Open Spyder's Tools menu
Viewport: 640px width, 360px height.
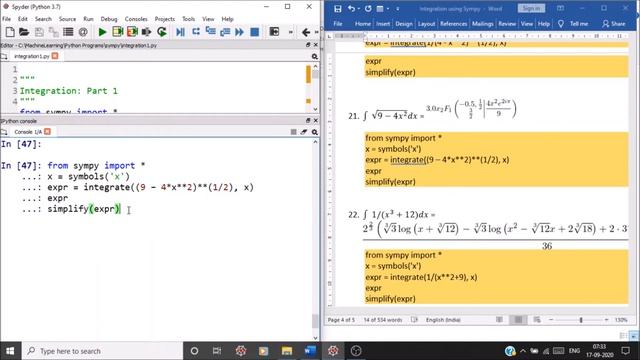click(x=189, y=19)
